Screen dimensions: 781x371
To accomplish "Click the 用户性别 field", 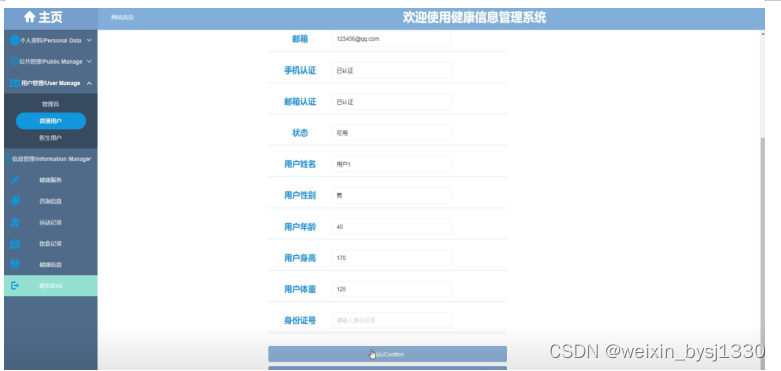I will [x=392, y=195].
